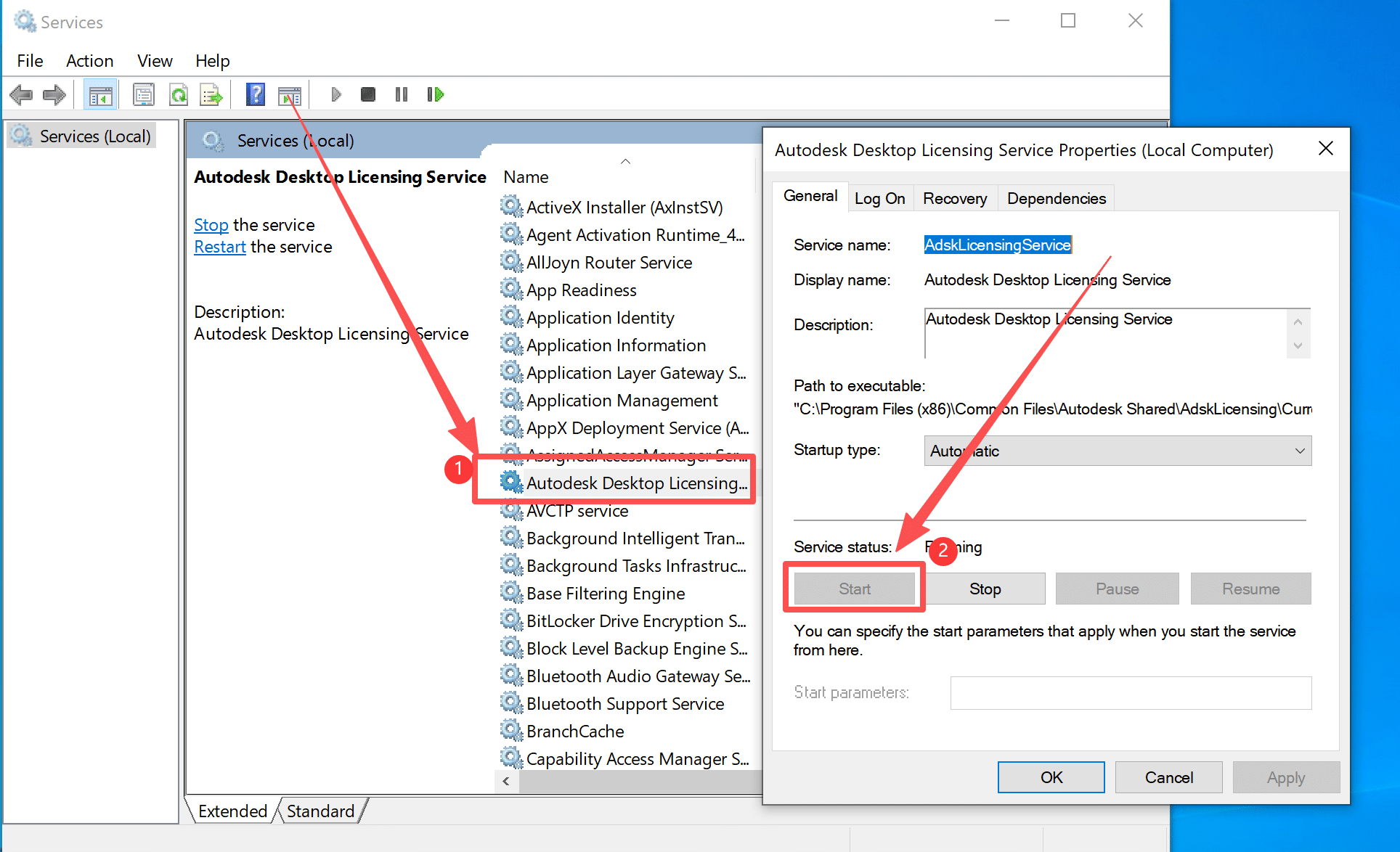The image size is (1400, 852).
Task: Click horizontal scrollbar left arrow
Action: point(506,781)
